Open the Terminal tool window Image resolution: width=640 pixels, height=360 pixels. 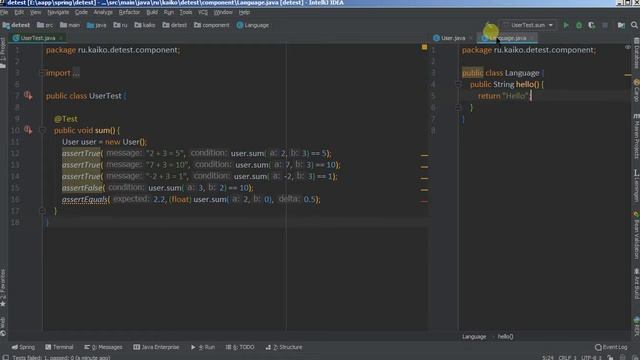(59, 347)
